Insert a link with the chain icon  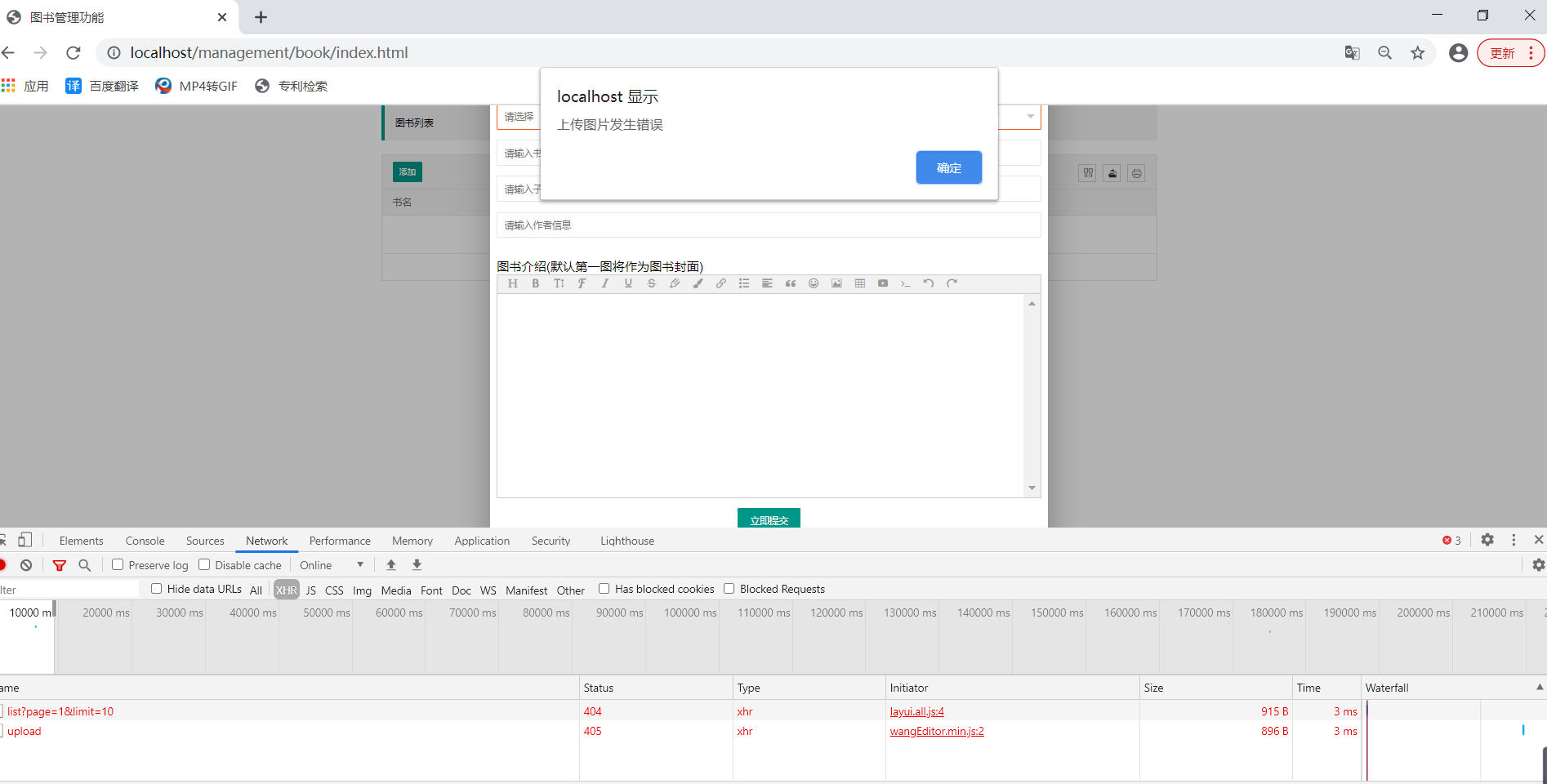coord(720,283)
